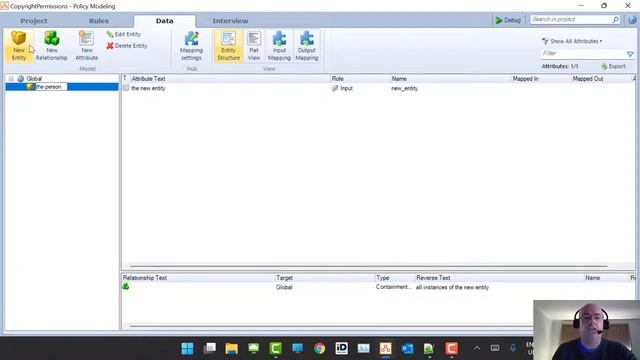
Task: Add a New Relationship
Action: (51, 46)
